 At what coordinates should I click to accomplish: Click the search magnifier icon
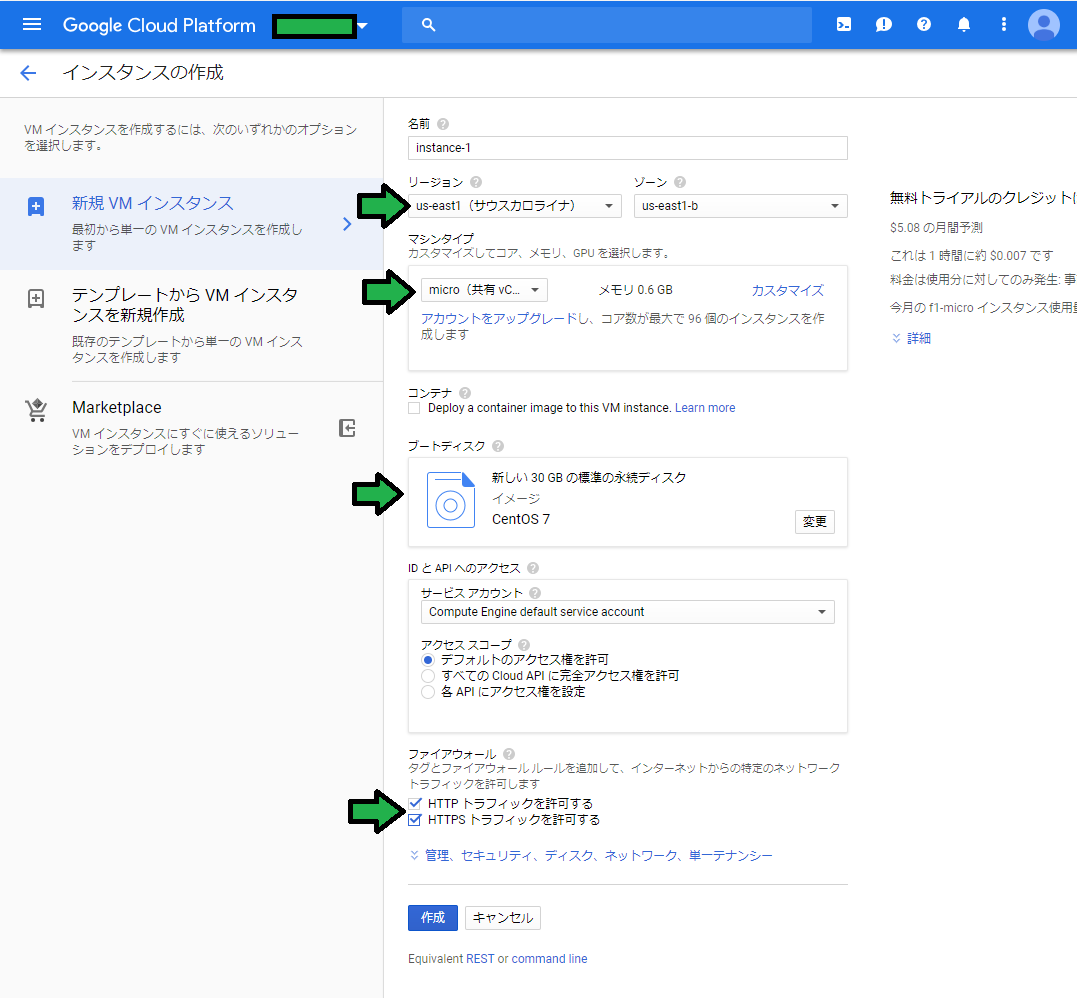(x=428, y=25)
